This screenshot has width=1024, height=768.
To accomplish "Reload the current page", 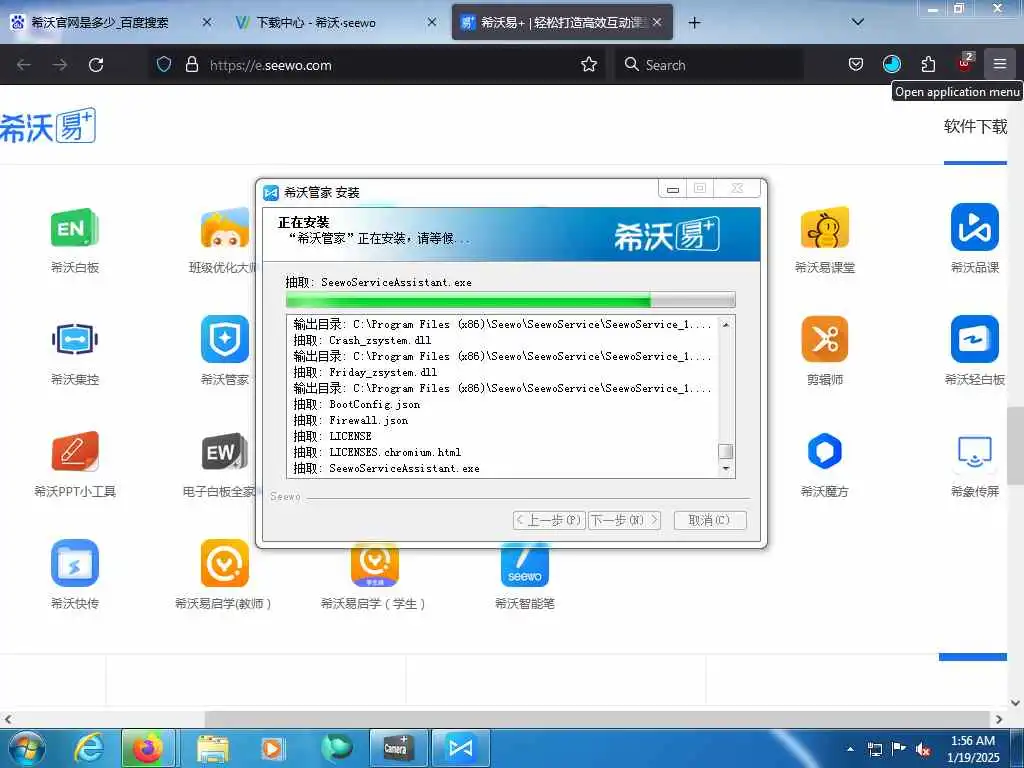I will tap(96, 64).
